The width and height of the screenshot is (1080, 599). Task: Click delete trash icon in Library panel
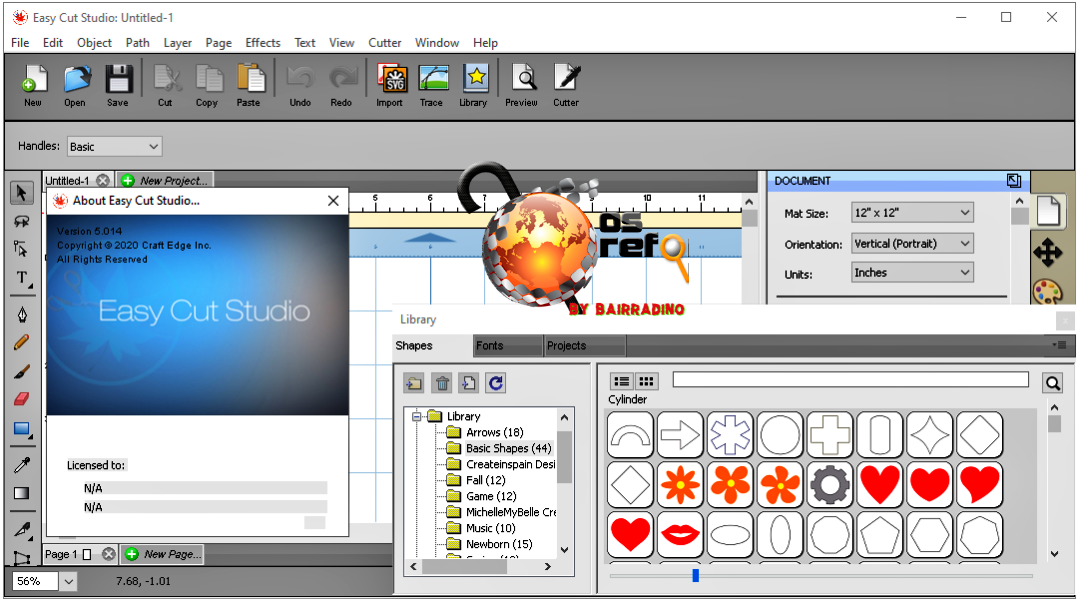pyautogui.click(x=442, y=383)
